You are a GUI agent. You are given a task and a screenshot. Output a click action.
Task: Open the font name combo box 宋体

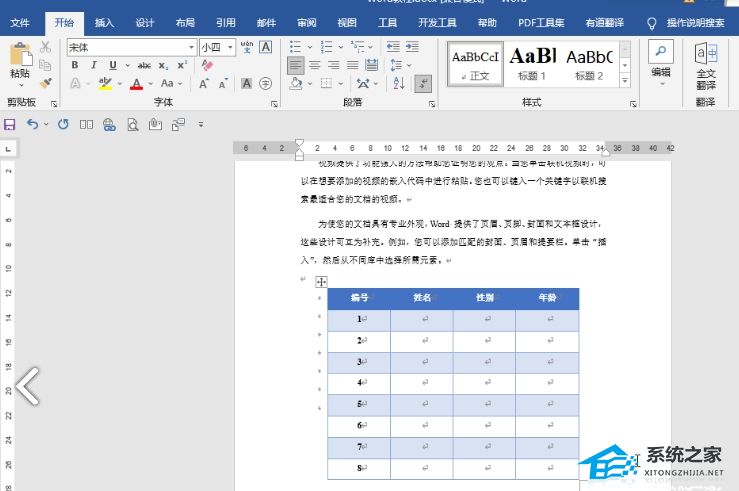coord(131,47)
